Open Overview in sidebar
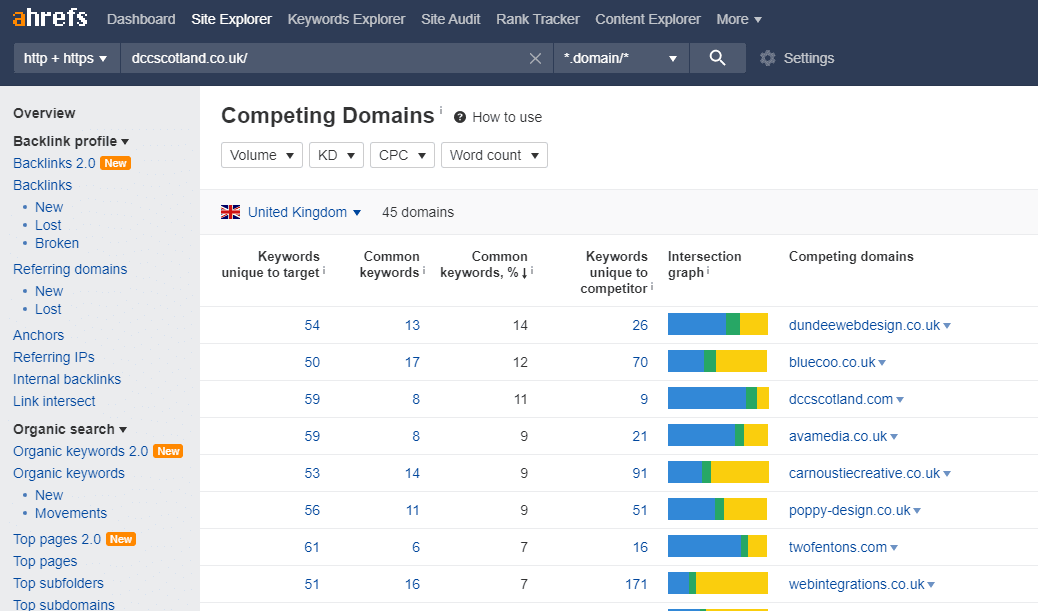This screenshot has width=1038, height=611. point(44,113)
